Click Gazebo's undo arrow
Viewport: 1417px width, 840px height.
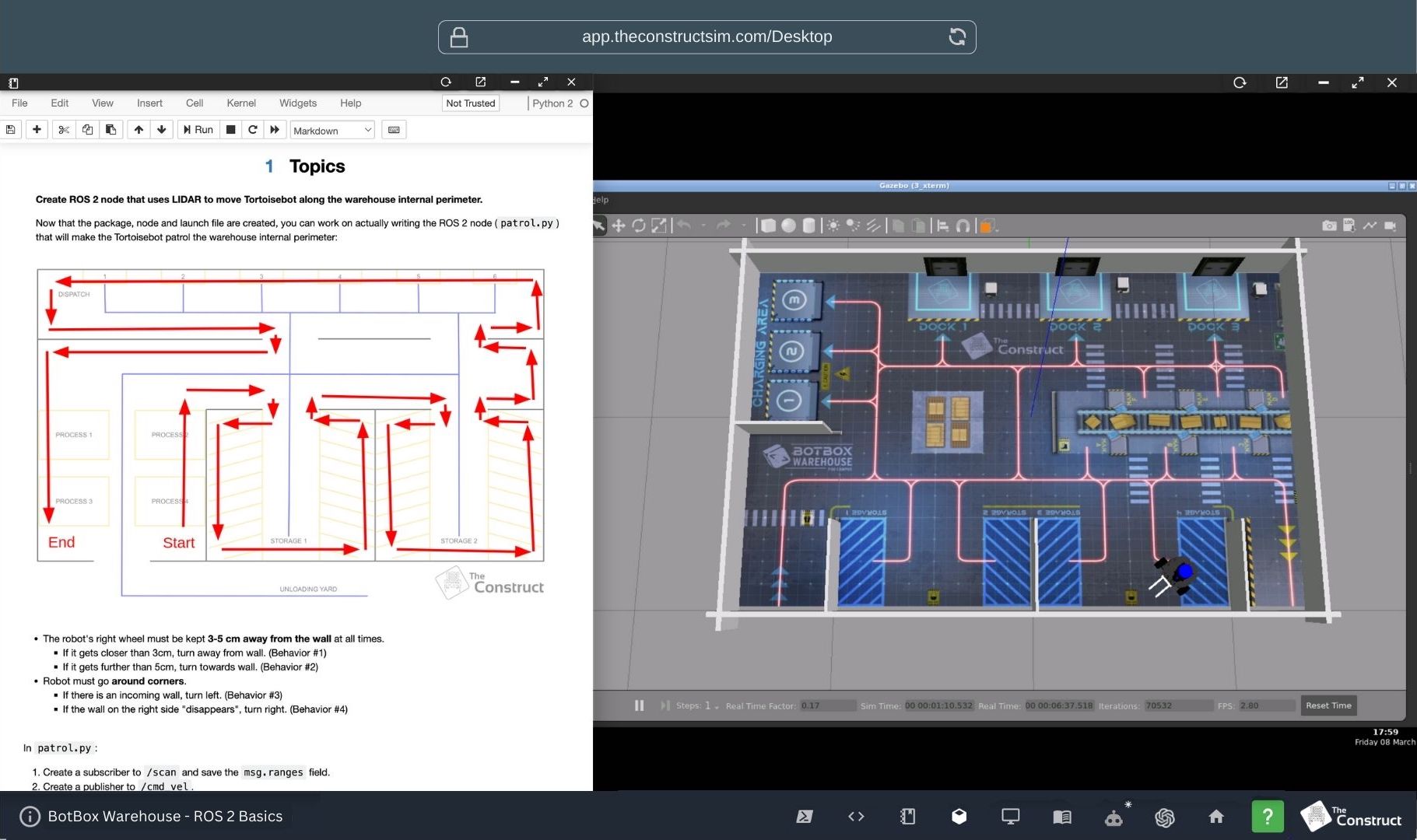pos(684,226)
